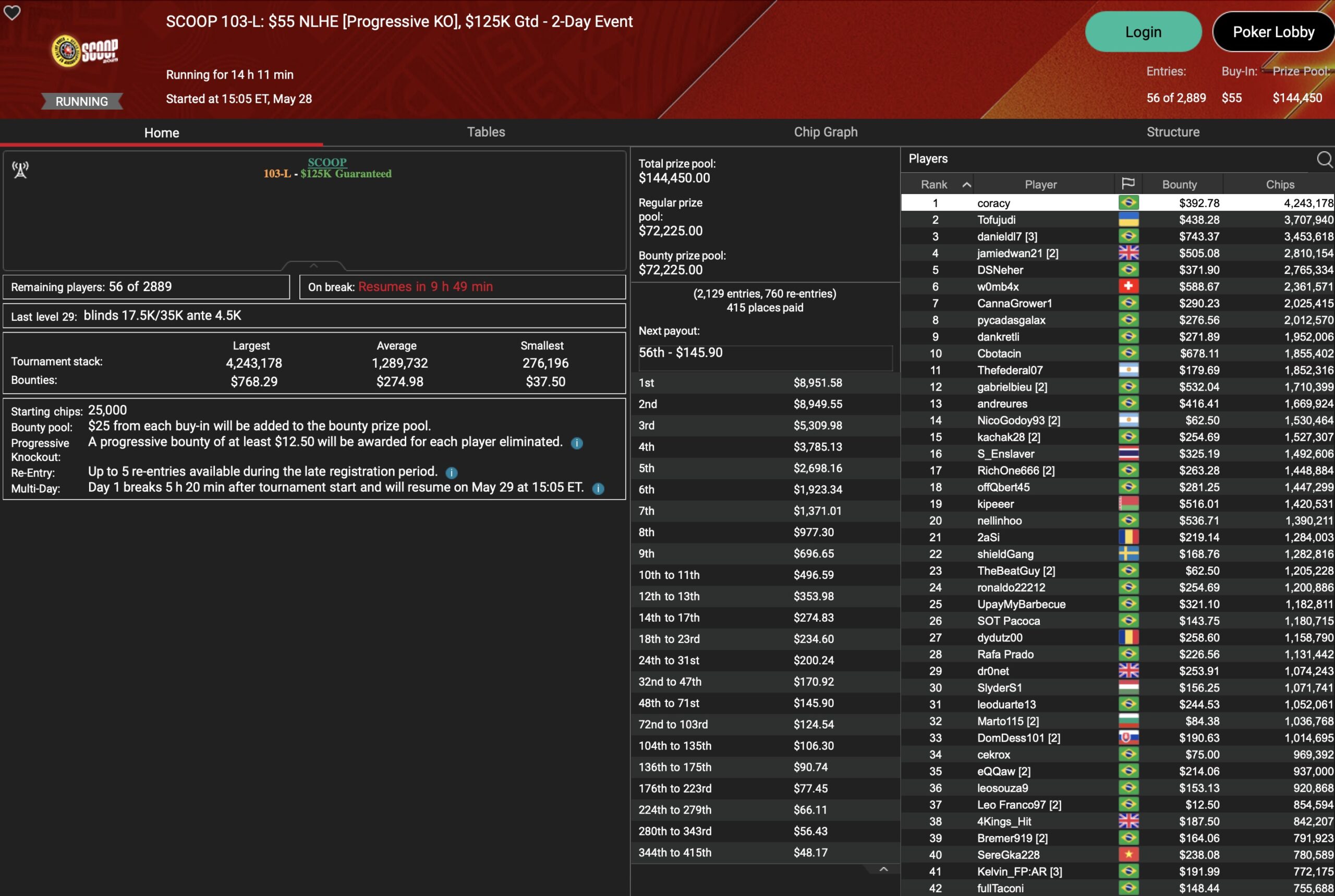Open the Poker Lobby button

(1273, 32)
